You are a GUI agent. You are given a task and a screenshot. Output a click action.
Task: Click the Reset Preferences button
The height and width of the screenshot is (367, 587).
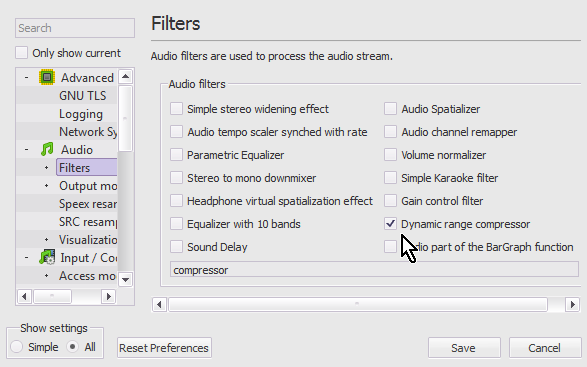pos(164,348)
